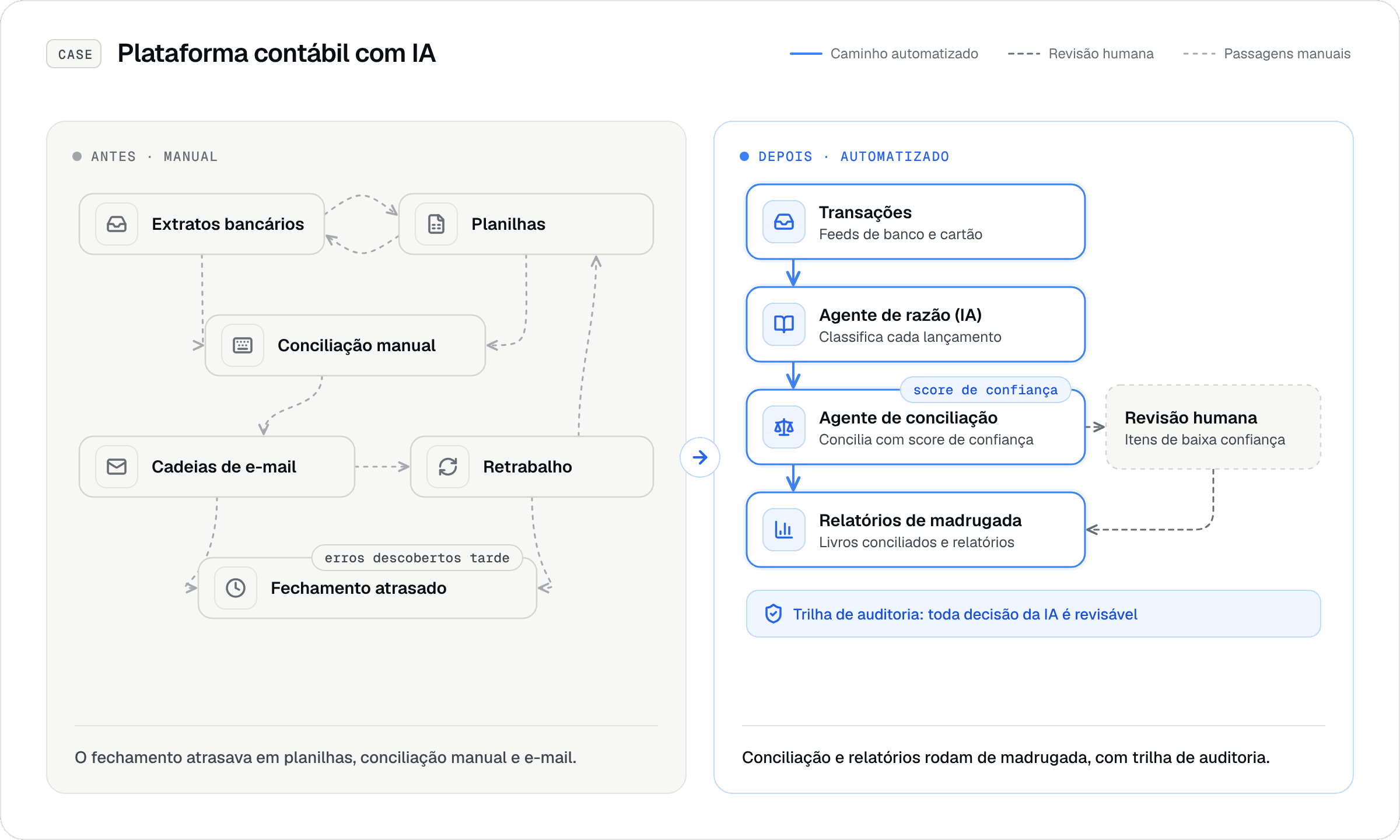Image resolution: width=1400 pixels, height=840 pixels.
Task: Click the 'Extratos bancários' label
Action: [x=228, y=224]
